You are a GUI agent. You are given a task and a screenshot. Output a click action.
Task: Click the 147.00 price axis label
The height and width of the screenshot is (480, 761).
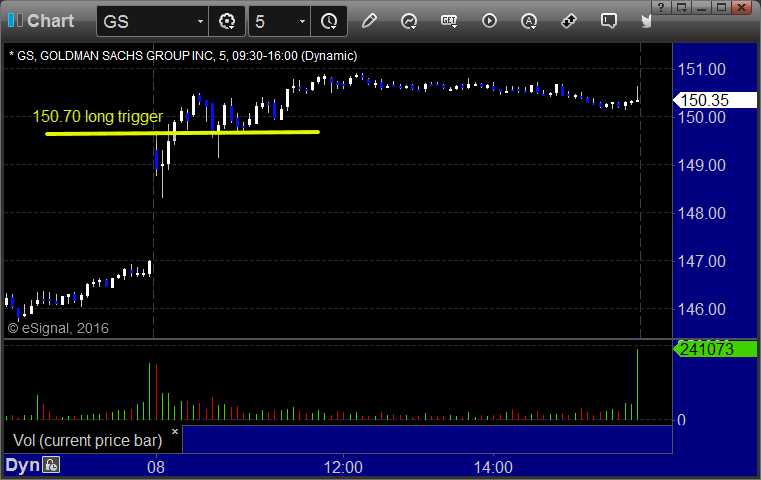point(702,261)
